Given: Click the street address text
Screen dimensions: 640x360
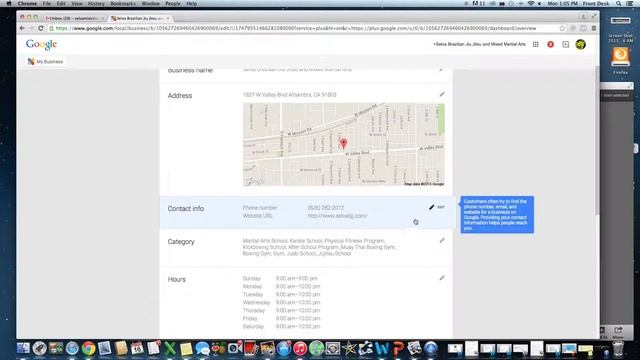Looking at the screenshot, I should pyautogui.click(x=289, y=95).
